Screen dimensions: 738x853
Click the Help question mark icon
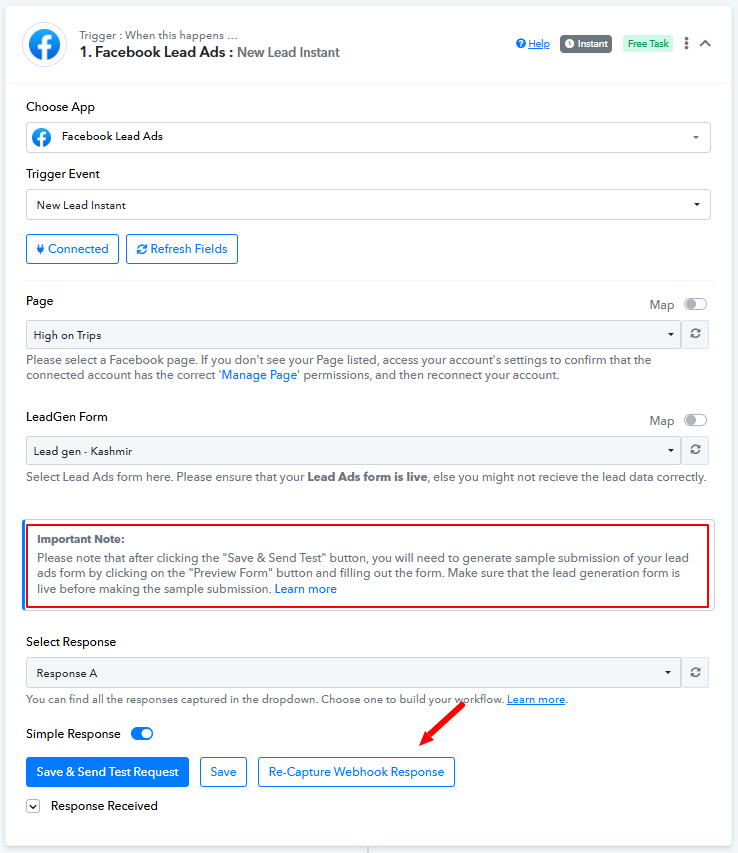coord(520,44)
